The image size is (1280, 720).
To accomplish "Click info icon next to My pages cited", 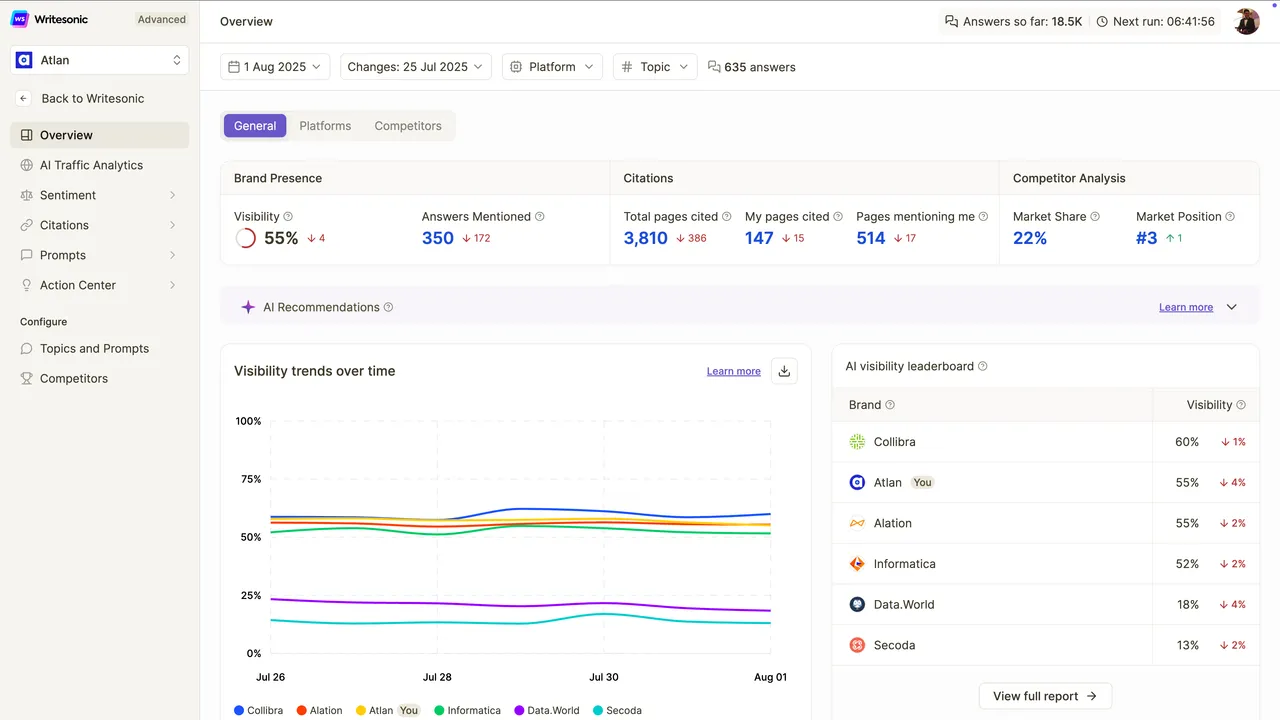I will pyautogui.click(x=838, y=216).
